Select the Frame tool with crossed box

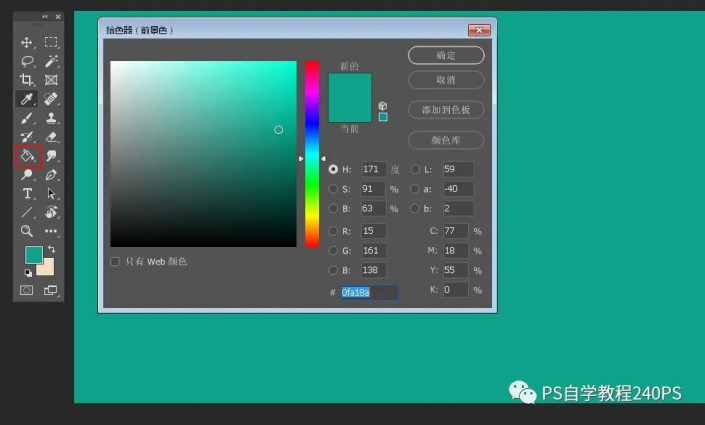pos(51,80)
